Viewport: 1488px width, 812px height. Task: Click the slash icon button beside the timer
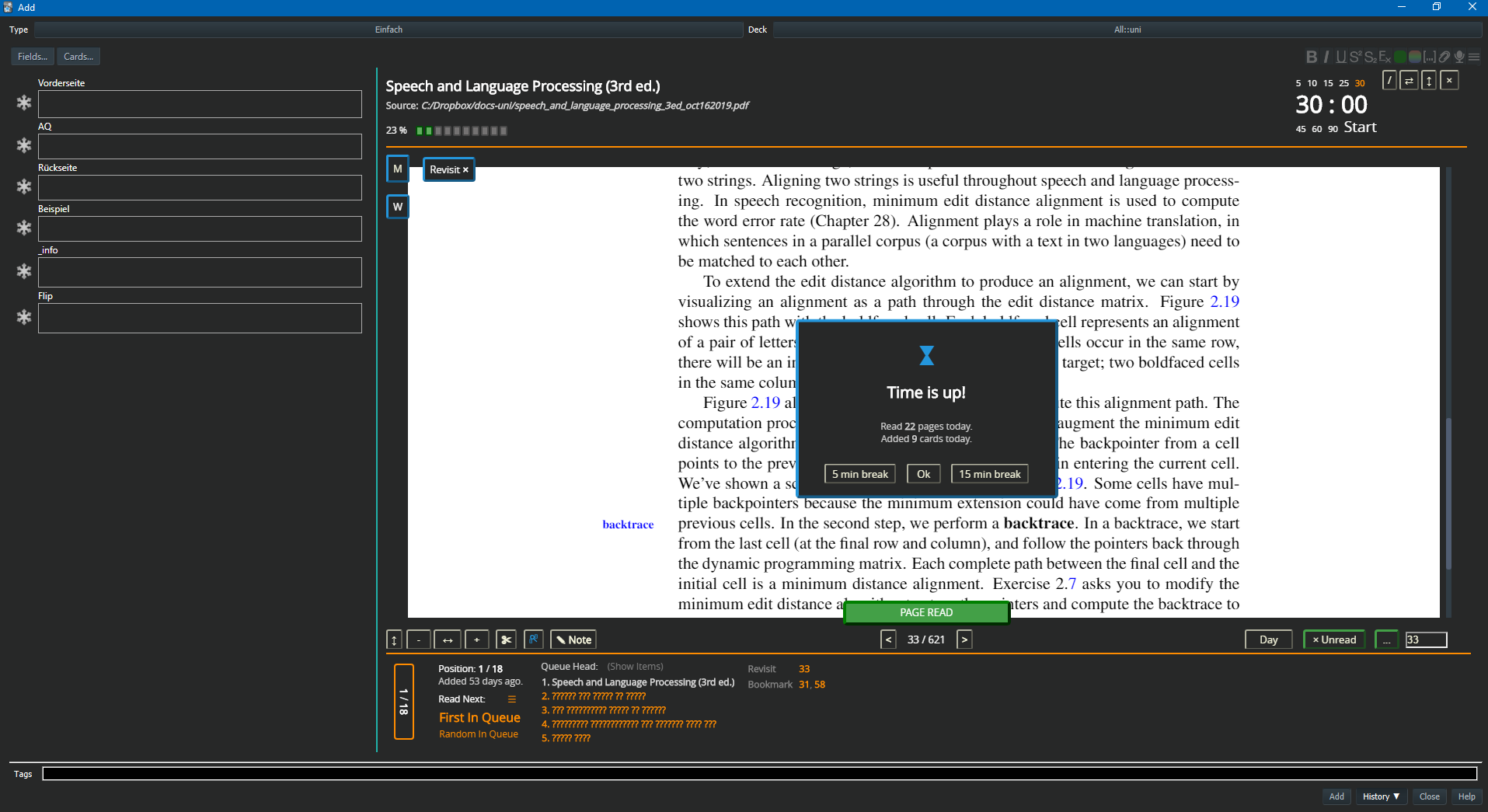1389,80
